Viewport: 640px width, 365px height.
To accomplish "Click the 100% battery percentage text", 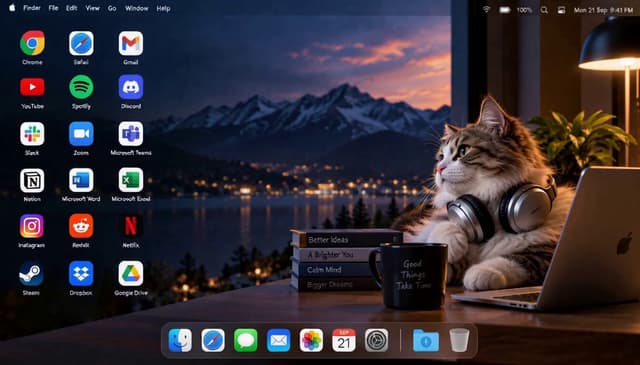I will click(x=524, y=10).
